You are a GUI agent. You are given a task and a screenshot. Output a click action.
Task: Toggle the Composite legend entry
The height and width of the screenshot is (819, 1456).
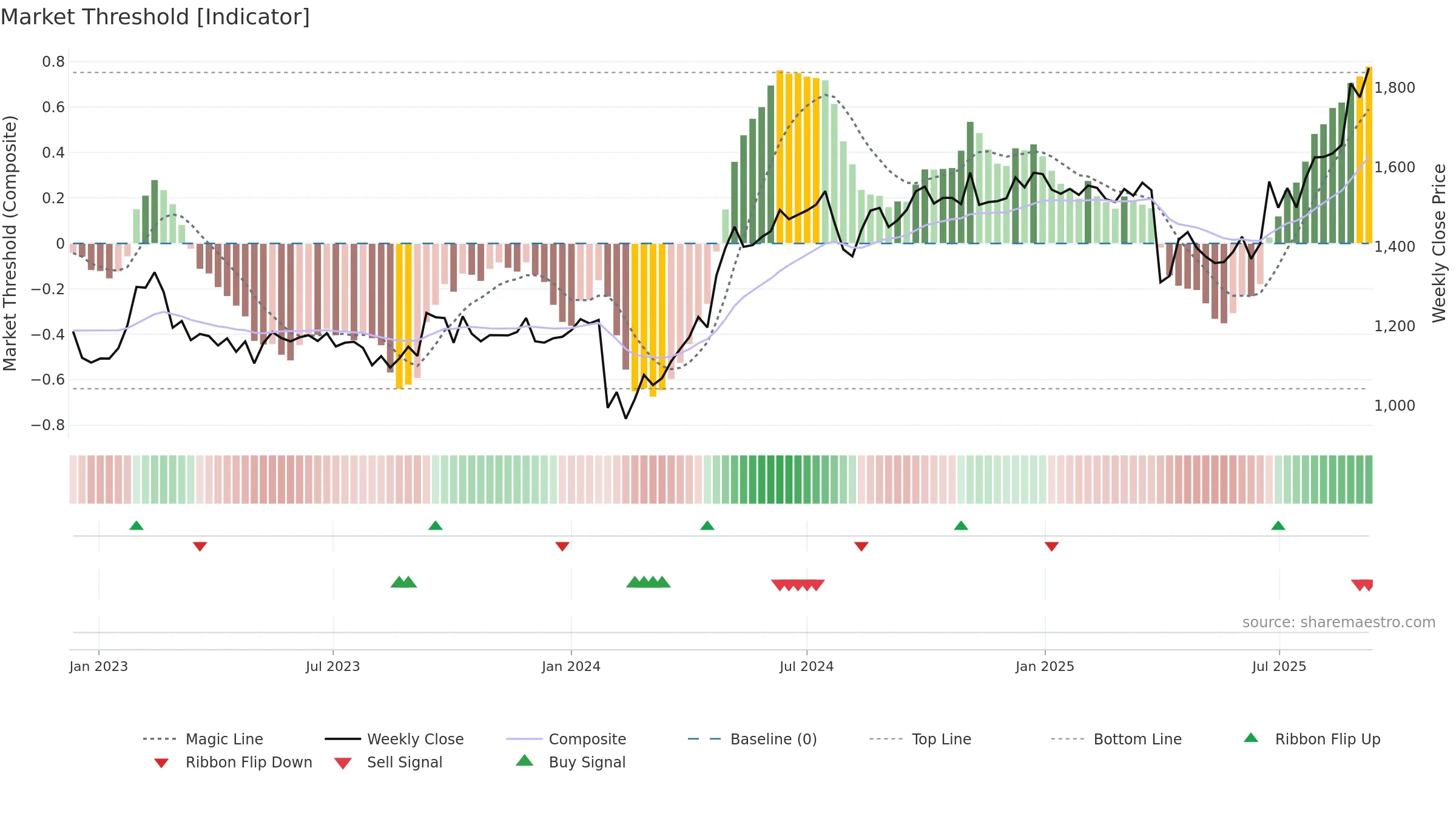click(566, 739)
